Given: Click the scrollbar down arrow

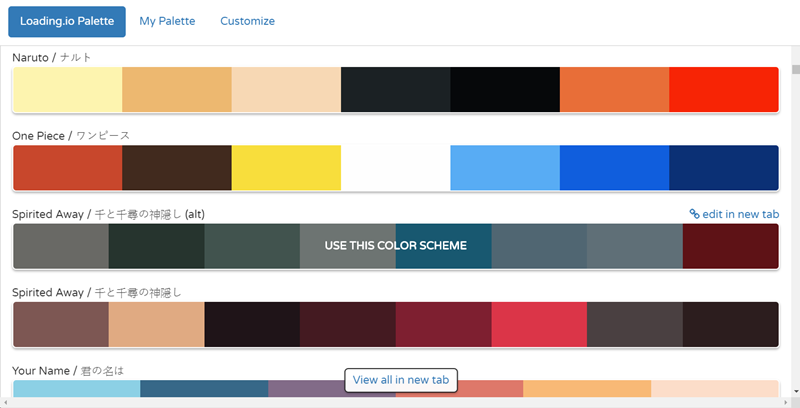Looking at the screenshot, I should 793,390.
